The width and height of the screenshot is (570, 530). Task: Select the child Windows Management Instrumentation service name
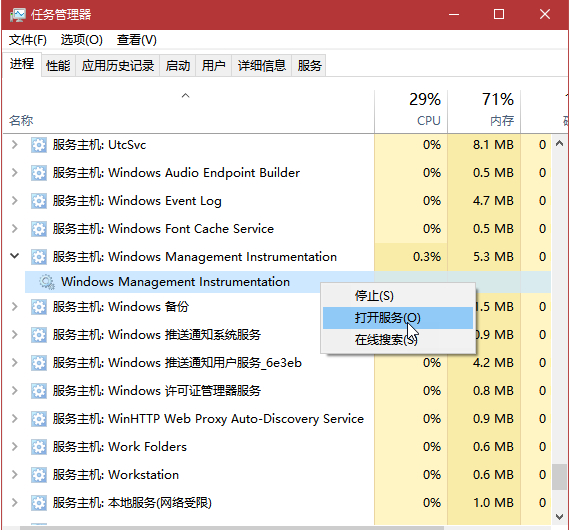point(175,282)
